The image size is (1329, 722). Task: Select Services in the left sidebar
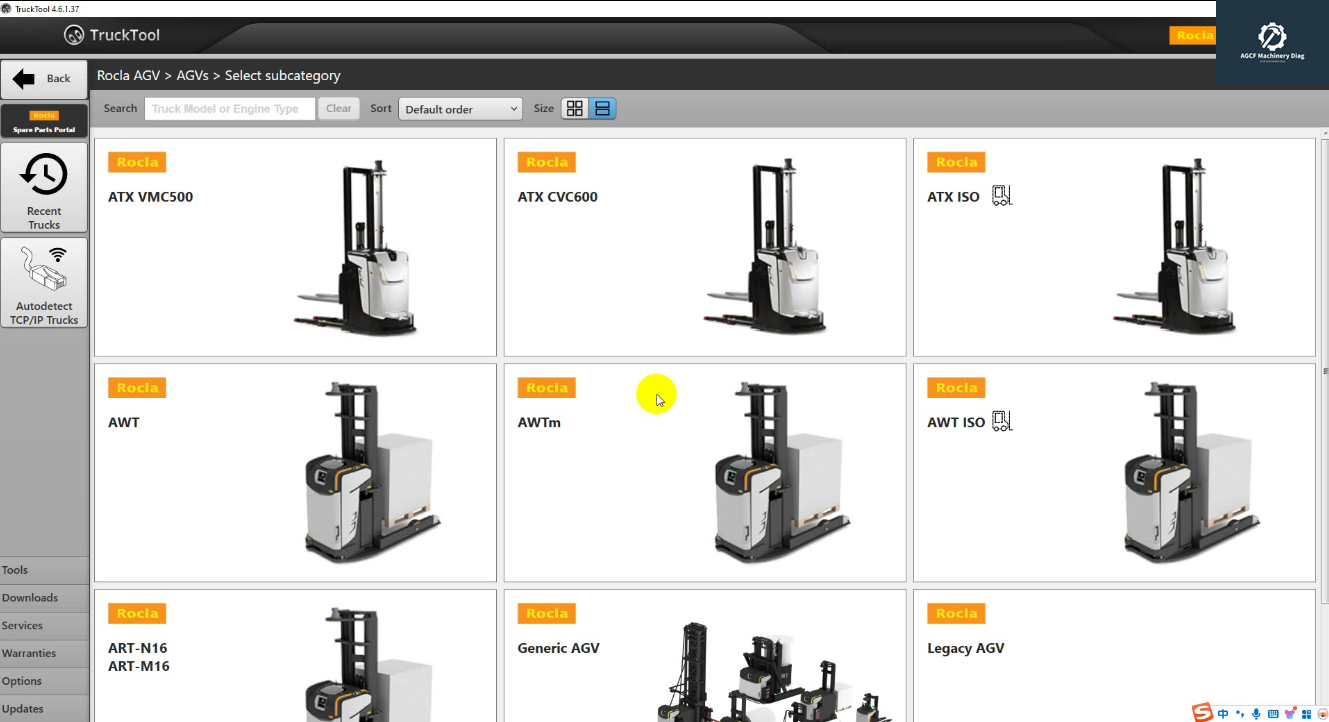[22, 625]
